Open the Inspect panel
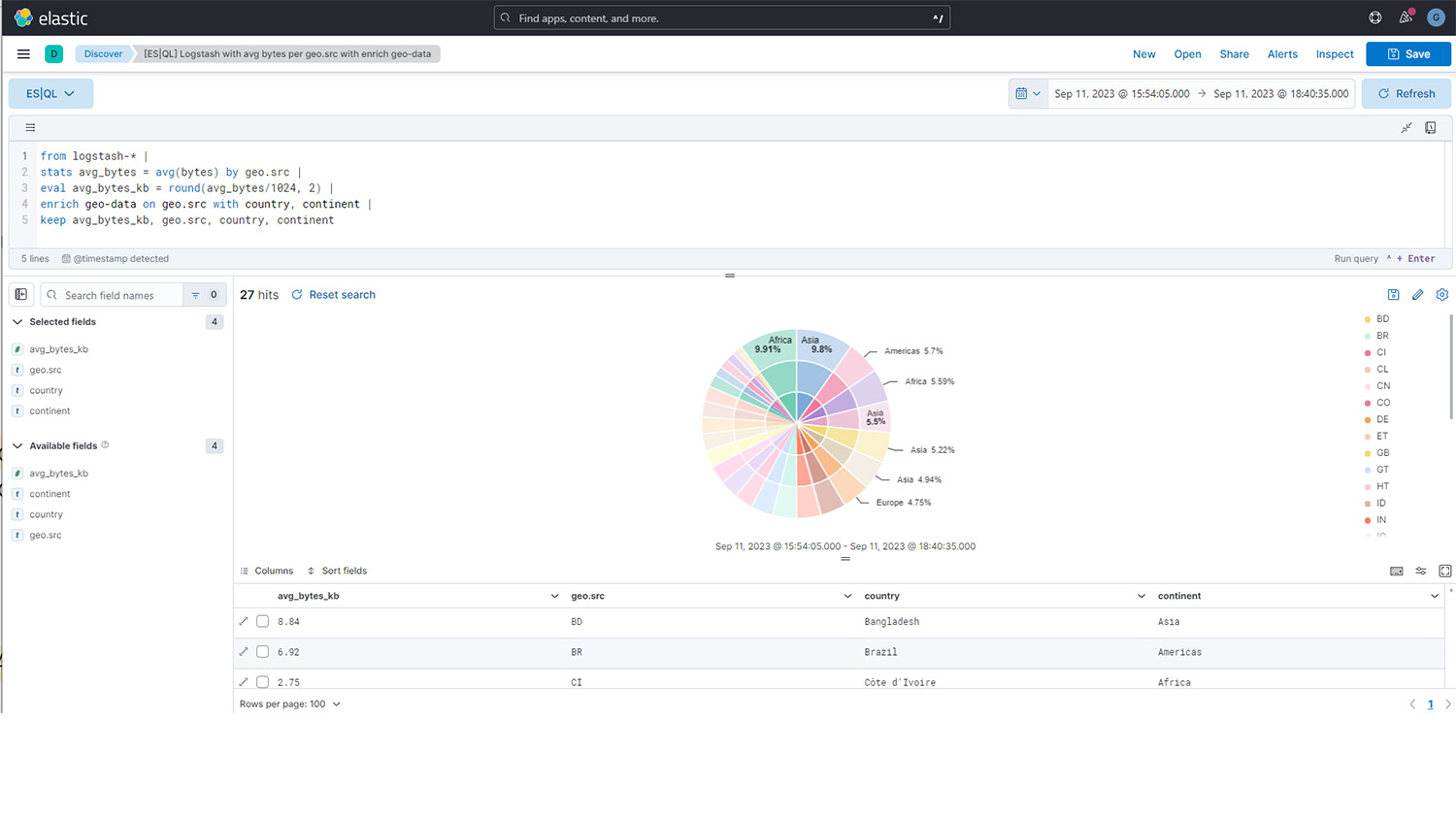 coord(1335,54)
